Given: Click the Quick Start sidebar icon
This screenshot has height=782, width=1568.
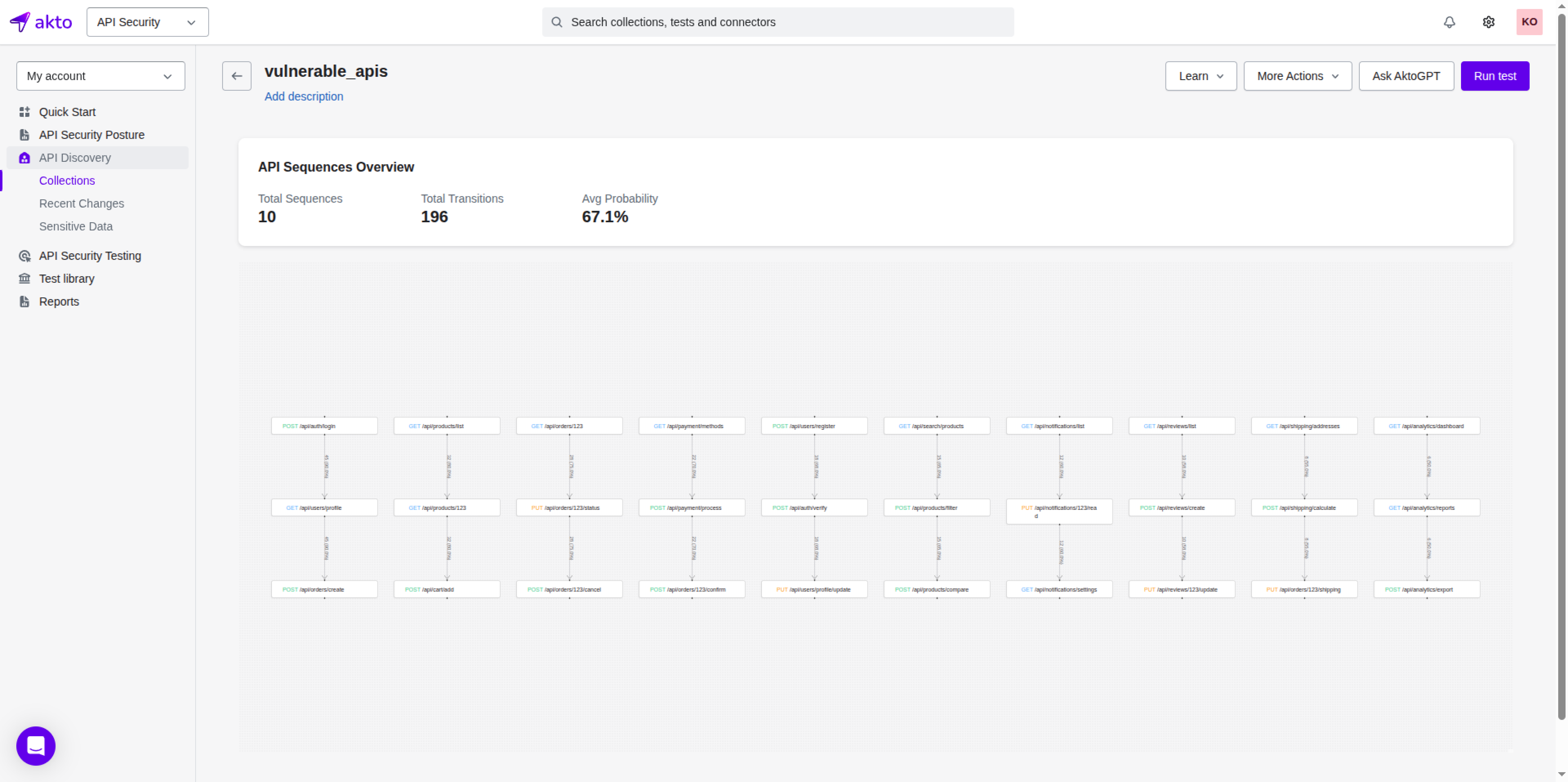Looking at the screenshot, I should pyautogui.click(x=24, y=112).
